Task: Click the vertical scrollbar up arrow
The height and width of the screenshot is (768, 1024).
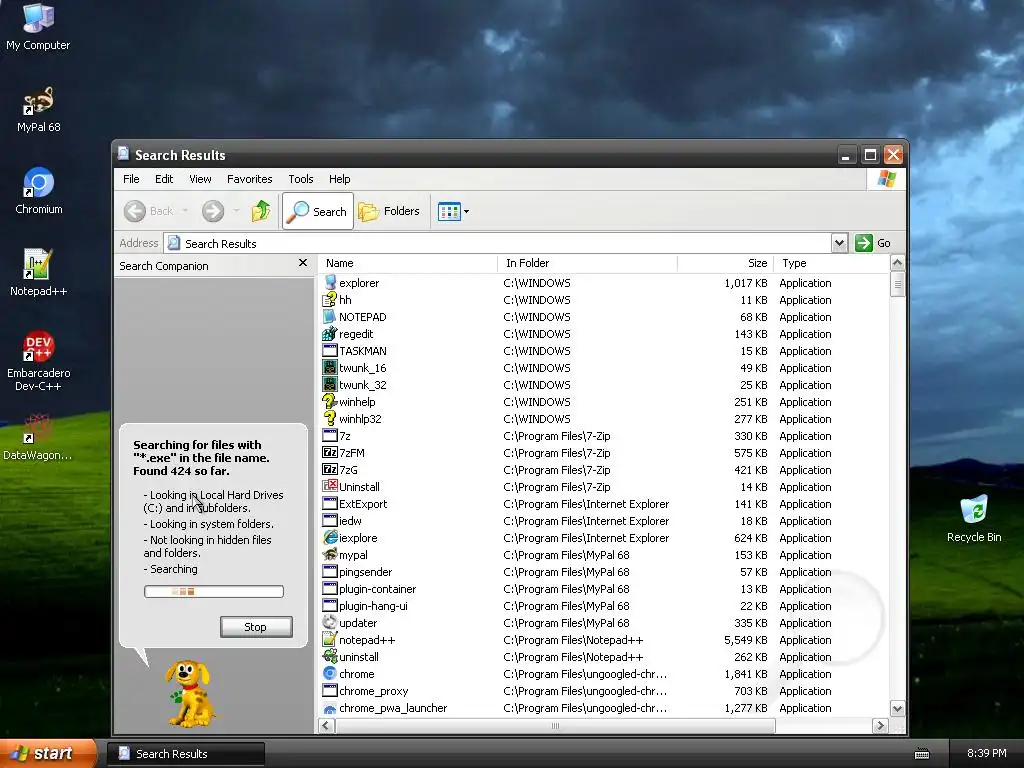Action: click(897, 263)
